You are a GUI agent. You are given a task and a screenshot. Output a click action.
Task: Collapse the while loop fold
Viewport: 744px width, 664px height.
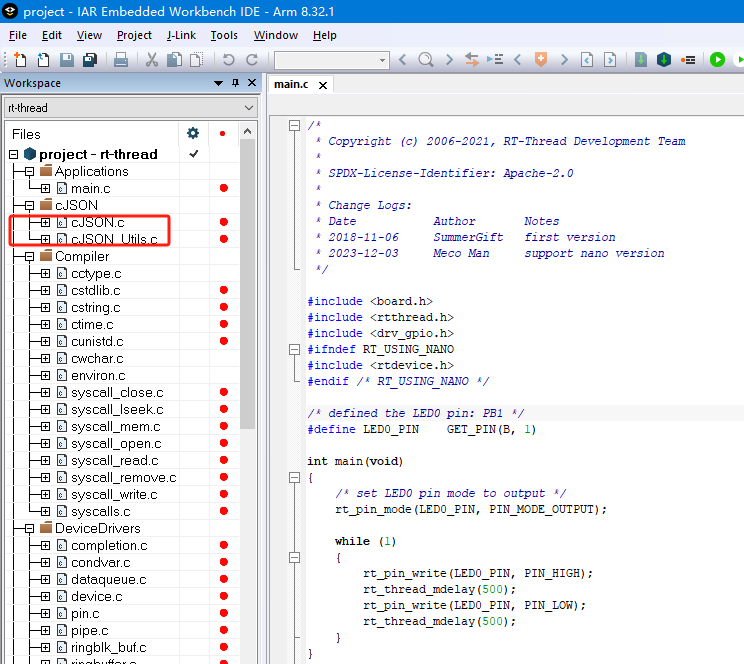[x=295, y=557]
